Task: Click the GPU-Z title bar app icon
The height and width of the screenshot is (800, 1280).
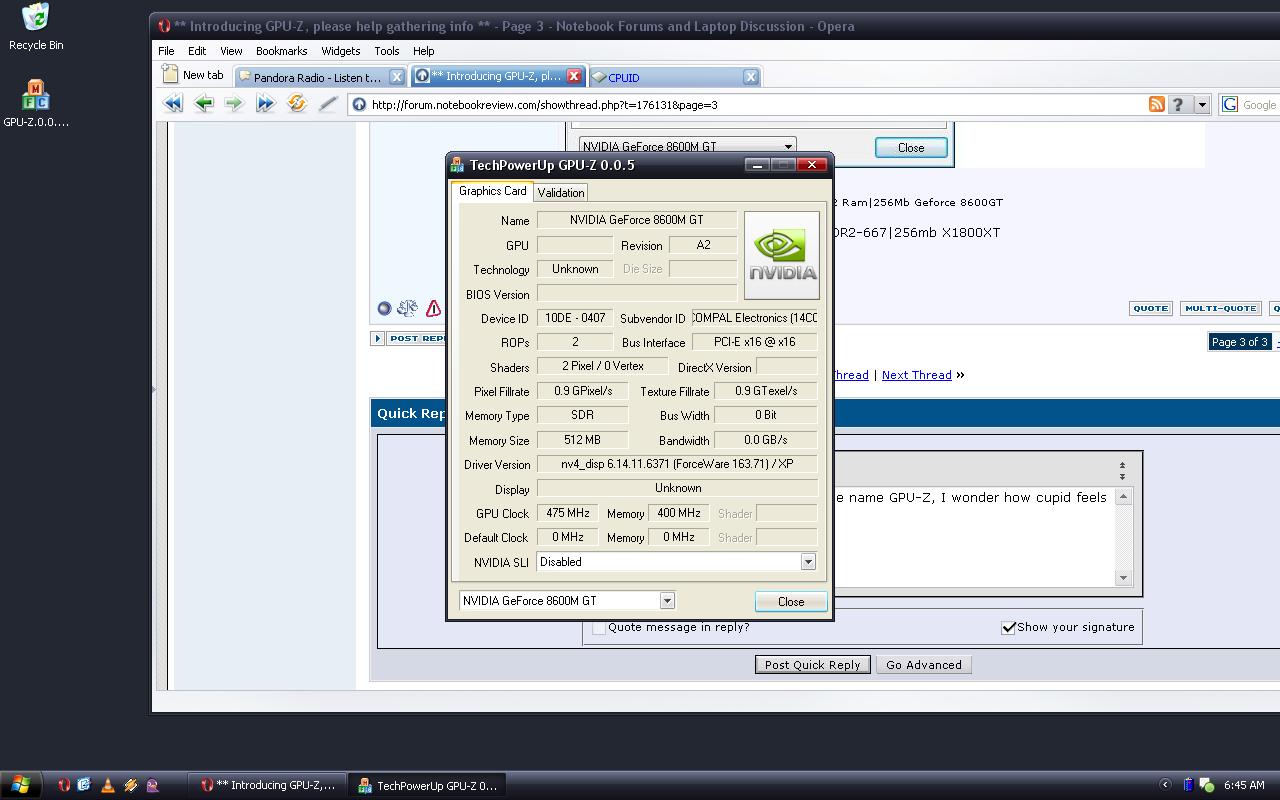Action: 458,165
